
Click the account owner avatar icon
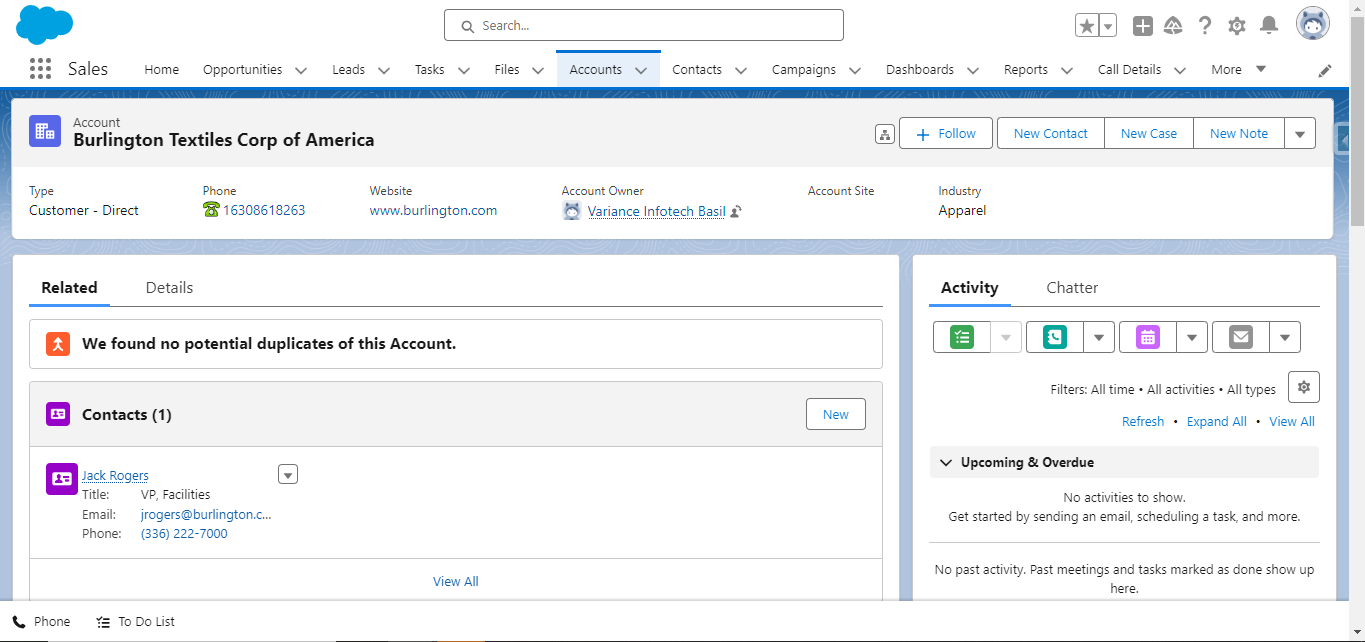point(572,211)
